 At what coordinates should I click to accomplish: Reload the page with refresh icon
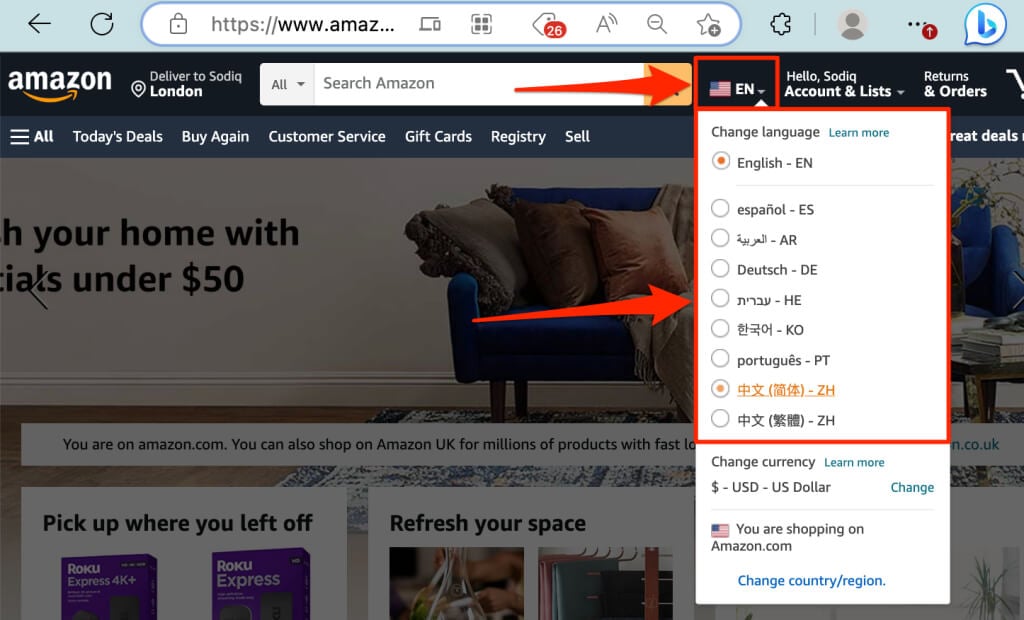[x=102, y=24]
